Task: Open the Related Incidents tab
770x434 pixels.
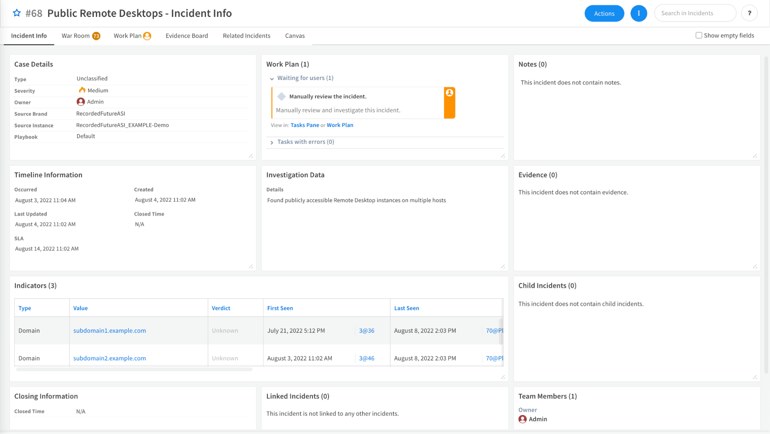Action: 247,36
